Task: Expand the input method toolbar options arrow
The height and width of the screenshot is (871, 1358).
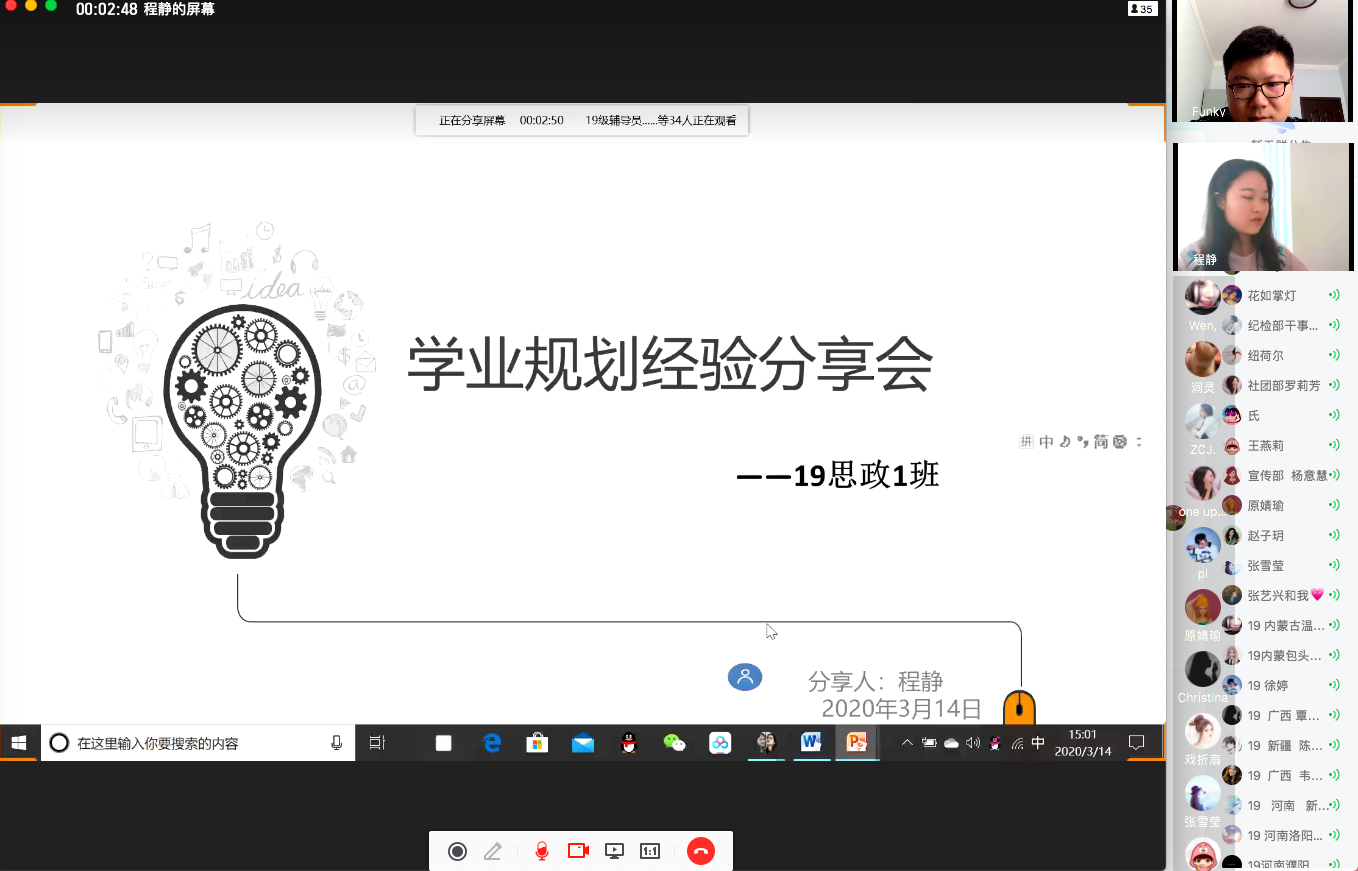Action: point(1138,442)
